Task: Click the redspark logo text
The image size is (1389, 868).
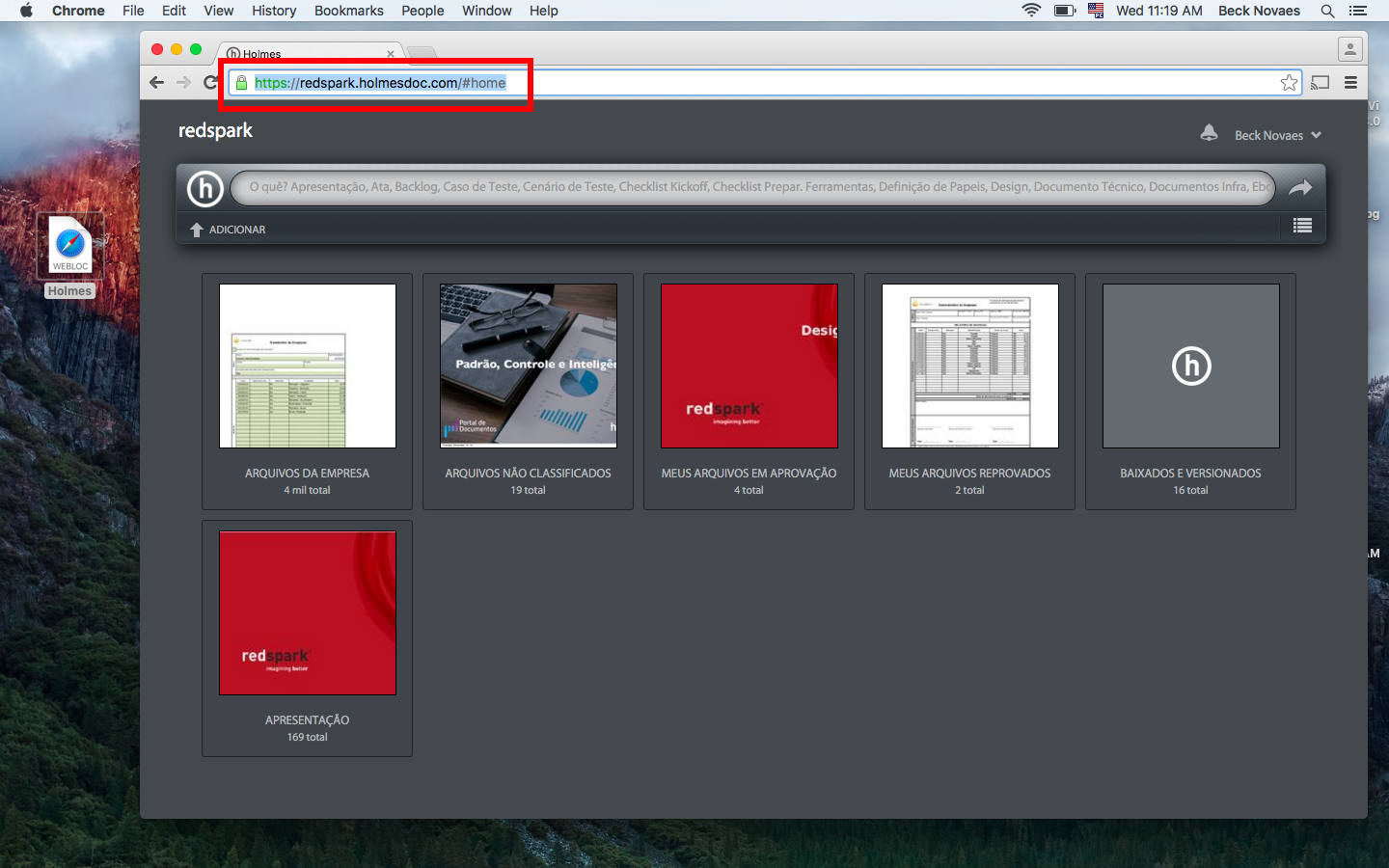Action: pos(215,130)
